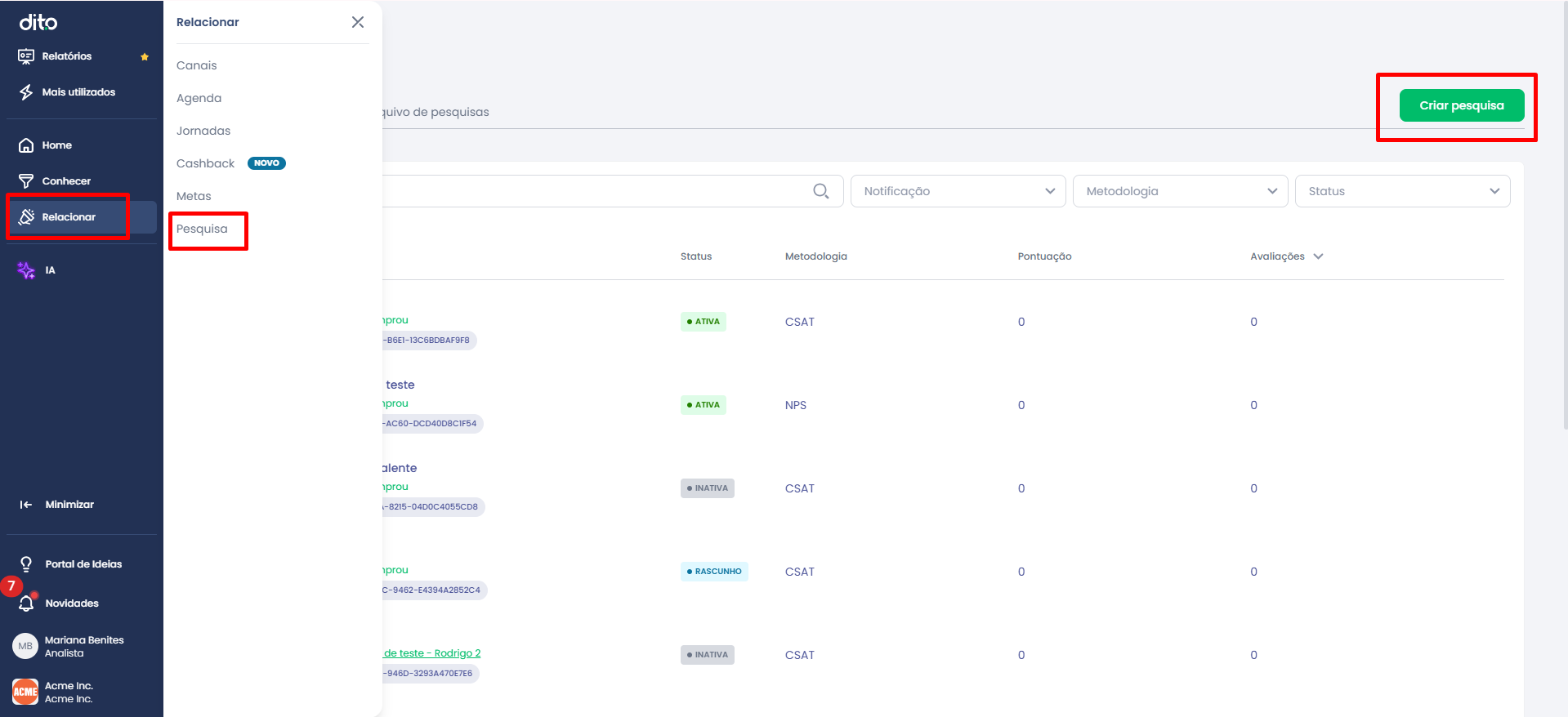Click the ID tag ending 946D-3293A470E7E6
Viewport: 1568px width, 717px height.
[x=430, y=674]
